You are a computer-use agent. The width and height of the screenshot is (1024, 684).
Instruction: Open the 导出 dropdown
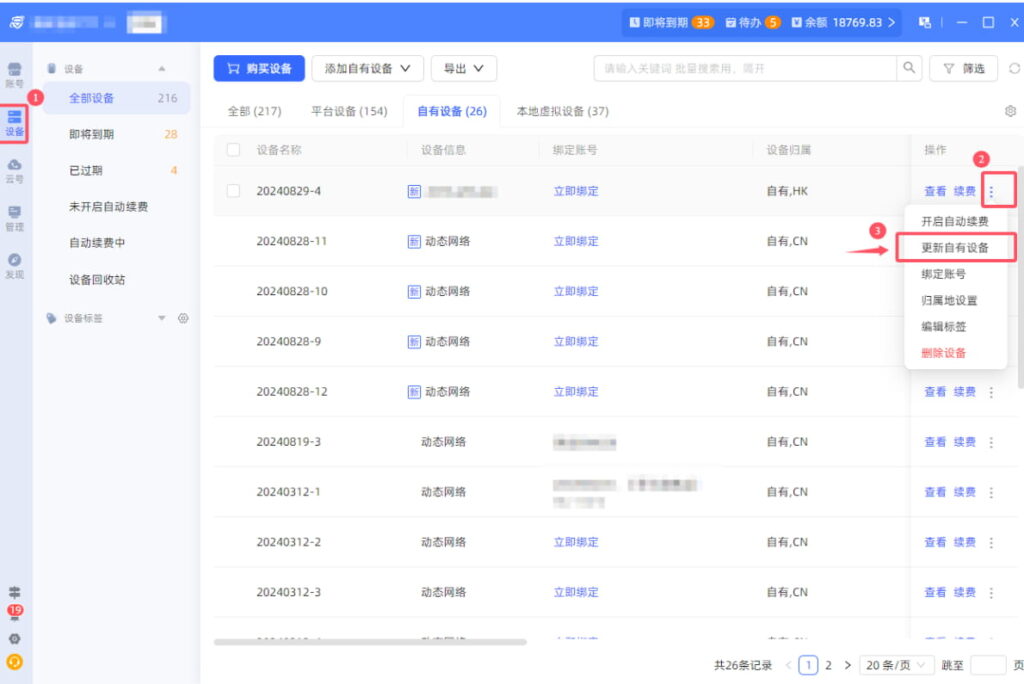click(464, 69)
